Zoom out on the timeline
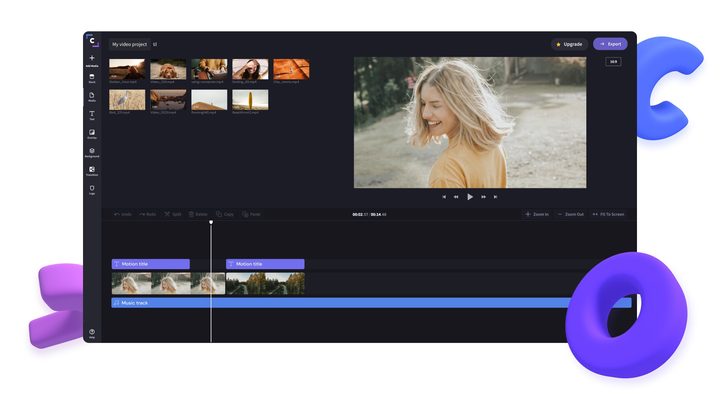This screenshot has height=396, width=720. click(x=570, y=215)
